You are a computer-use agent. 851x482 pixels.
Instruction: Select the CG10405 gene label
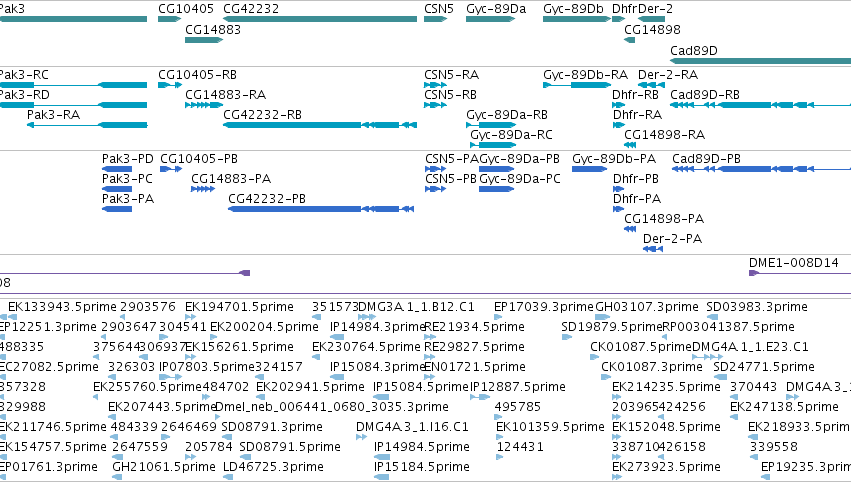[186, 9]
